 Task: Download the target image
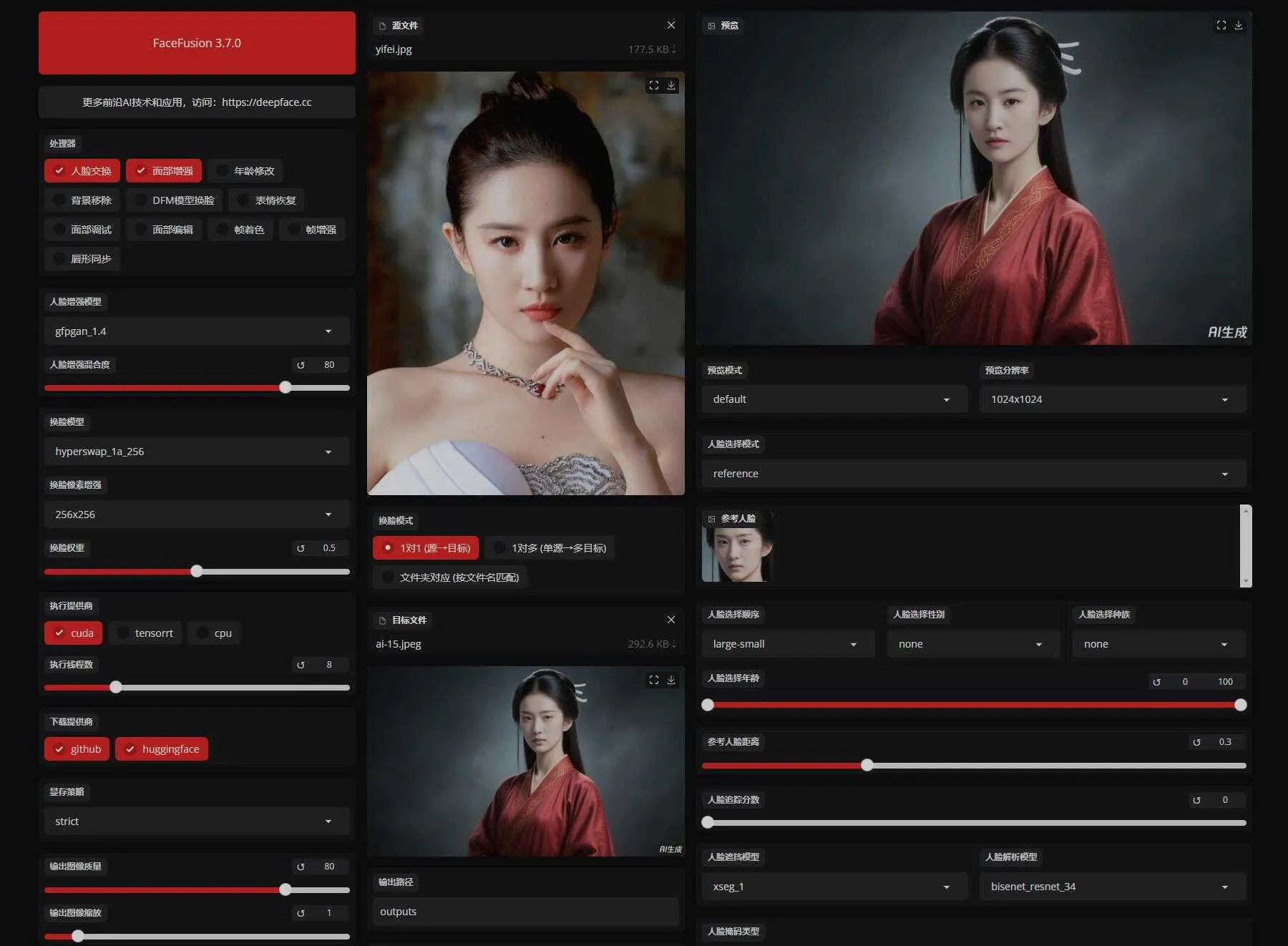pos(671,680)
